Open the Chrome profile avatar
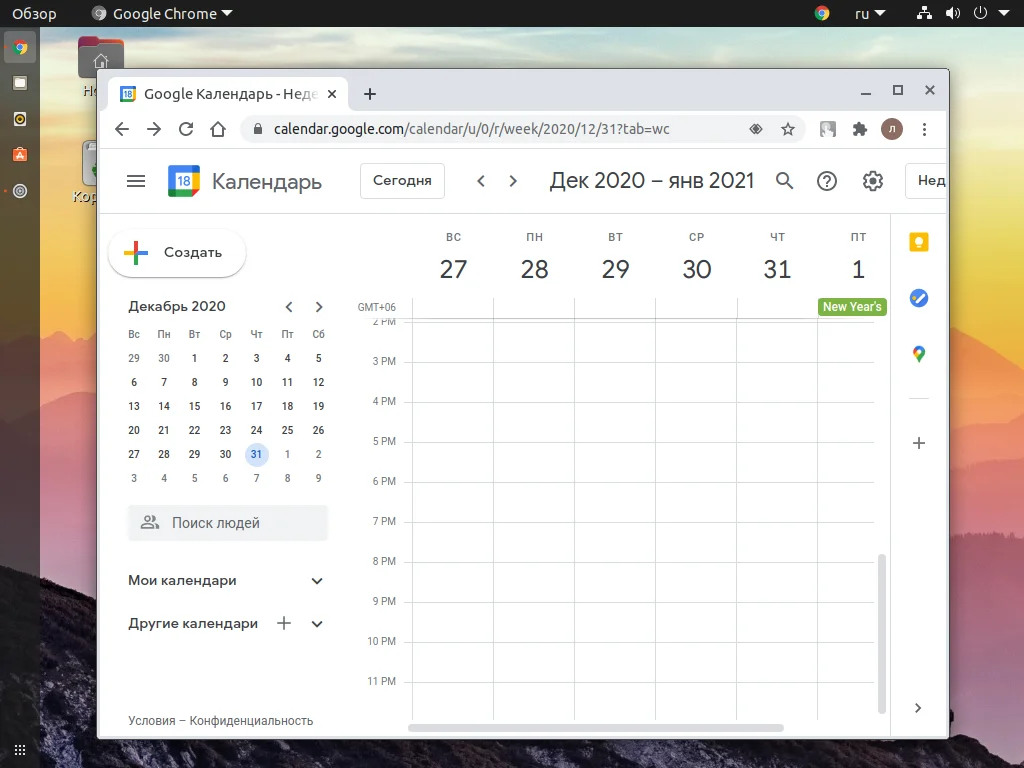This screenshot has width=1024, height=768. point(892,129)
